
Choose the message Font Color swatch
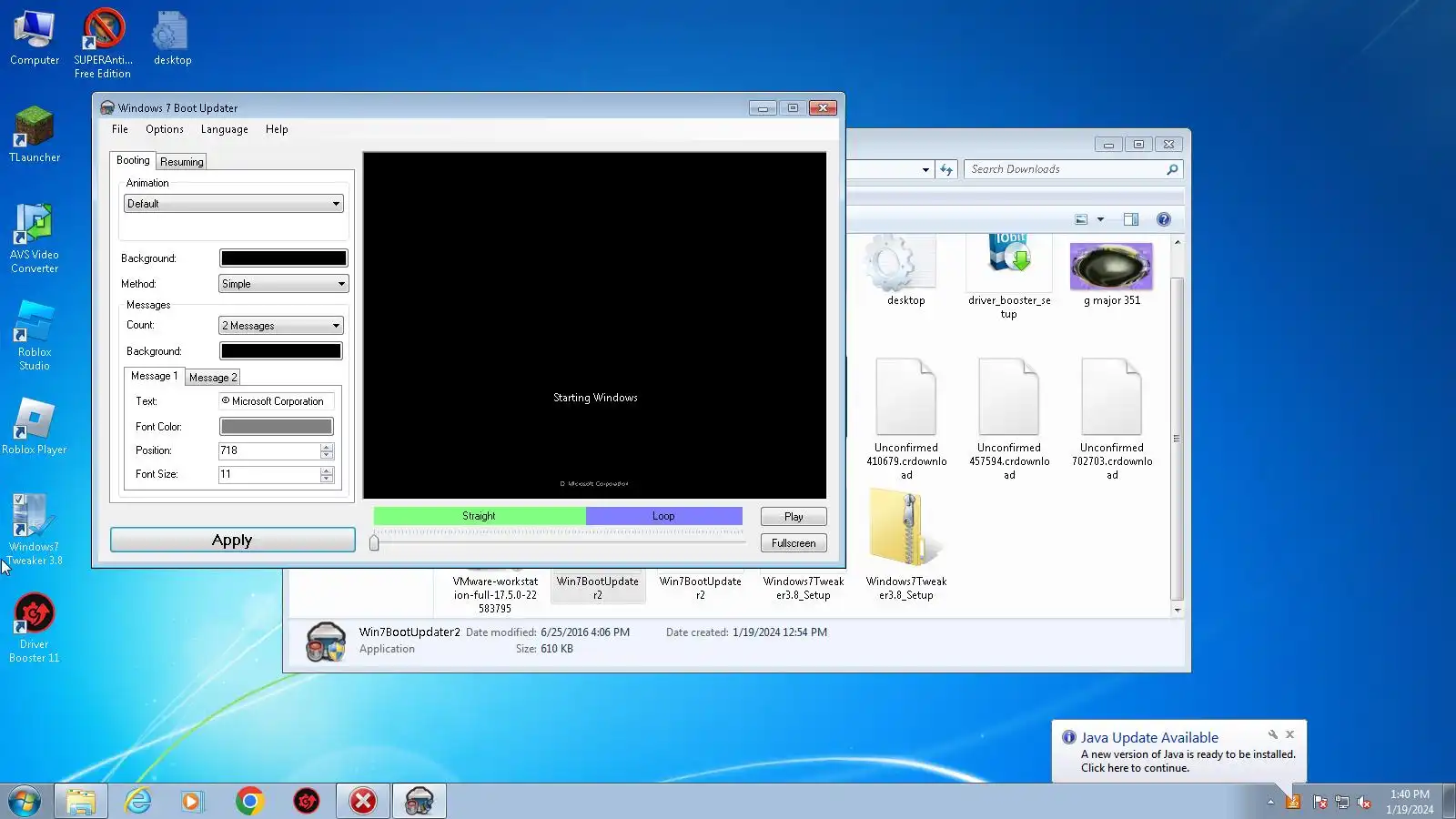click(x=276, y=427)
